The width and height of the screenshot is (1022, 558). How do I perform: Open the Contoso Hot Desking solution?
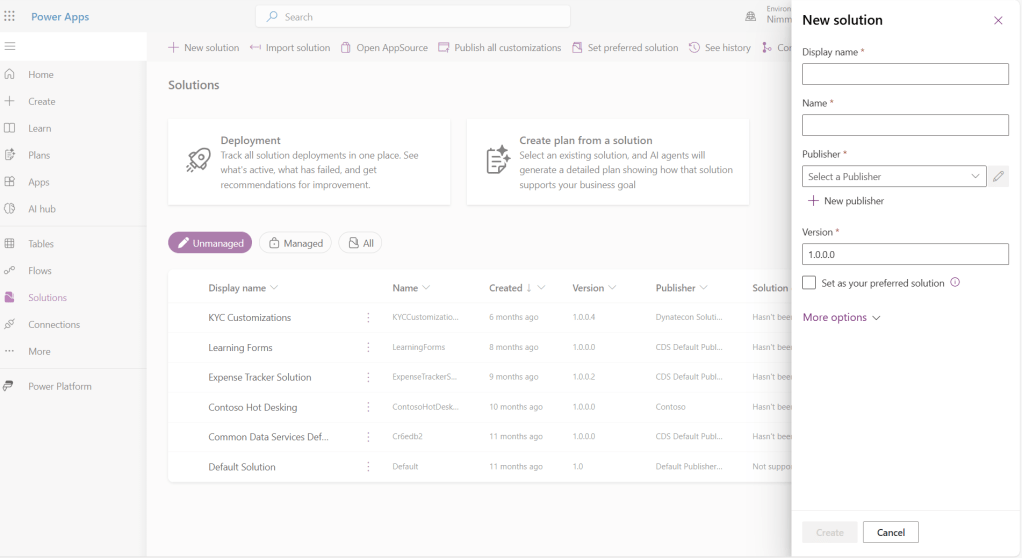tap(252, 407)
